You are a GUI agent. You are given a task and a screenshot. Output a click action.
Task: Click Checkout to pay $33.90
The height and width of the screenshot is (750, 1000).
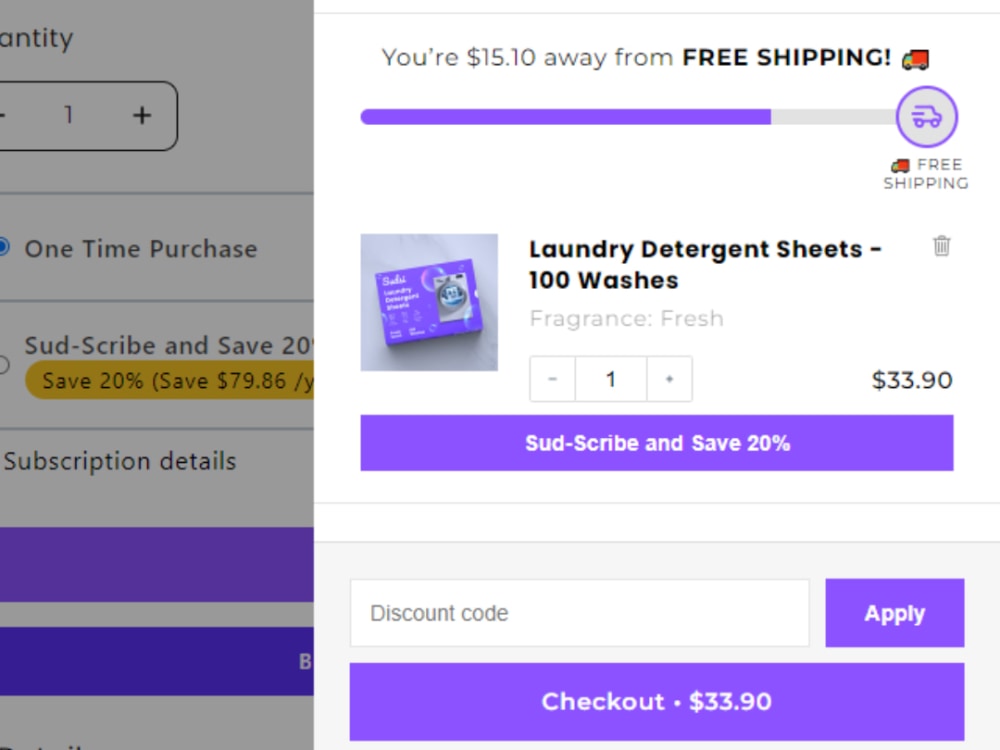pyautogui.click(x=656, y=702)
